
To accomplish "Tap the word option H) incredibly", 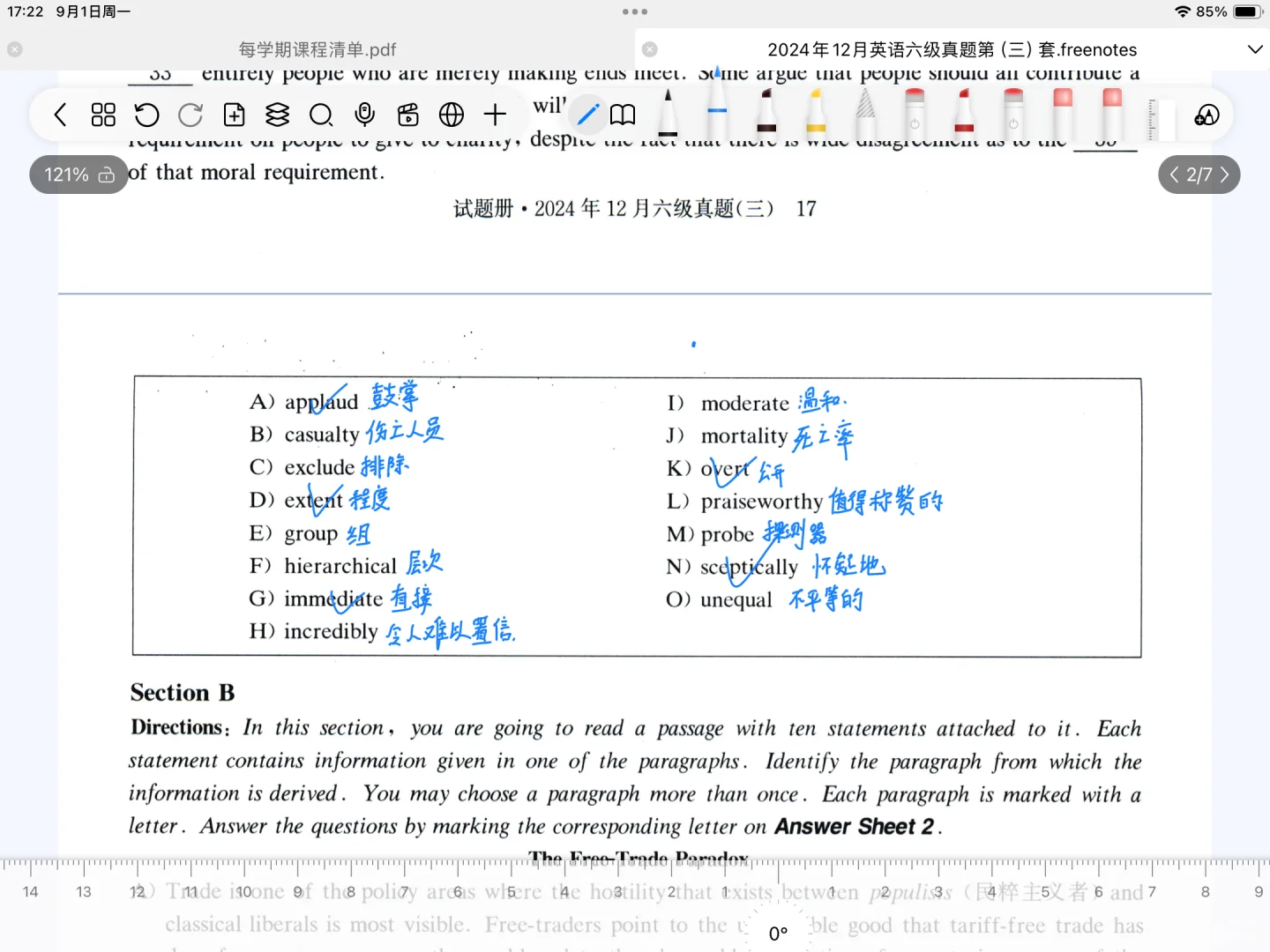I will (314, 631).
